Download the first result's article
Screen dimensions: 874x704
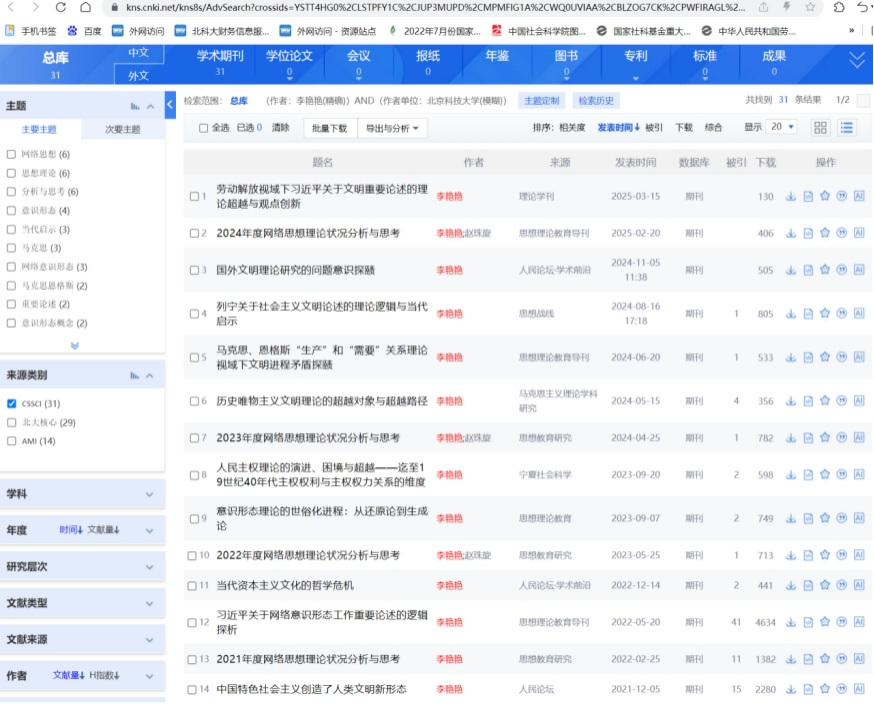click(x=791, y=197)
